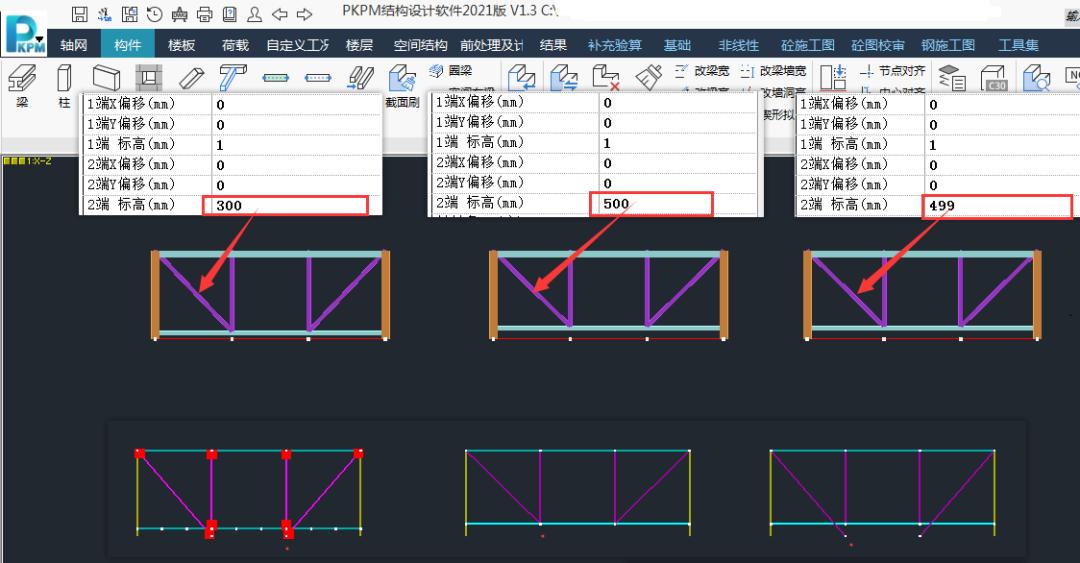Click the 2端Y偏移 value in right panel
Image resolution: width=1080 pixels, height=563 pixels.
click(1001, 185)
